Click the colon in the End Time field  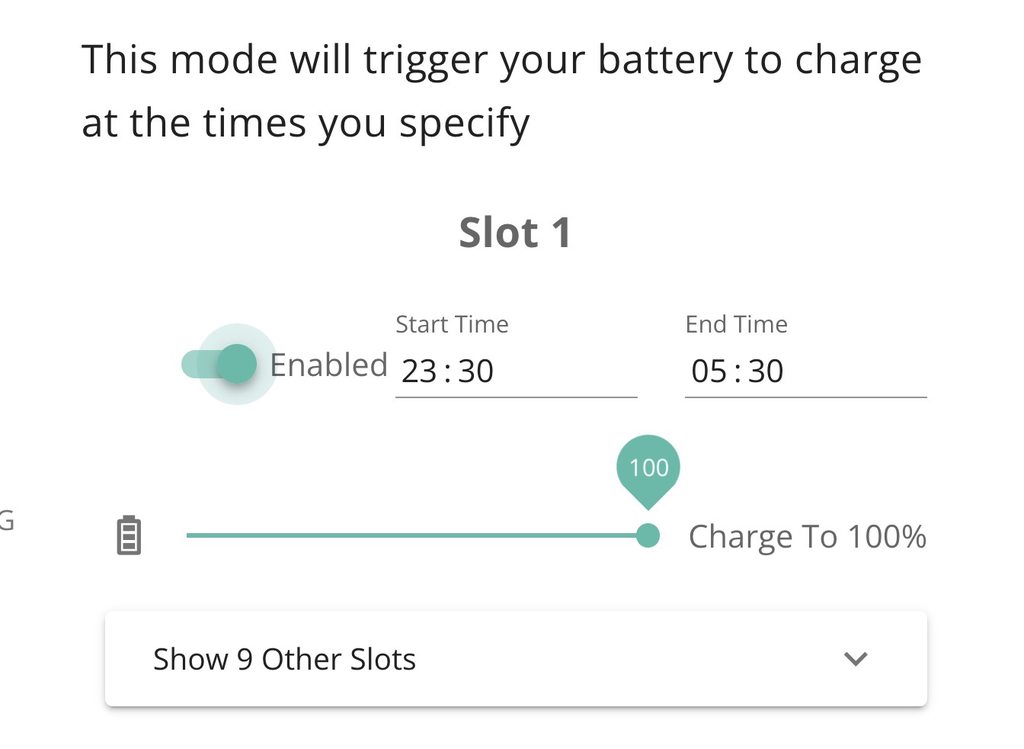[x=738, y=372]
